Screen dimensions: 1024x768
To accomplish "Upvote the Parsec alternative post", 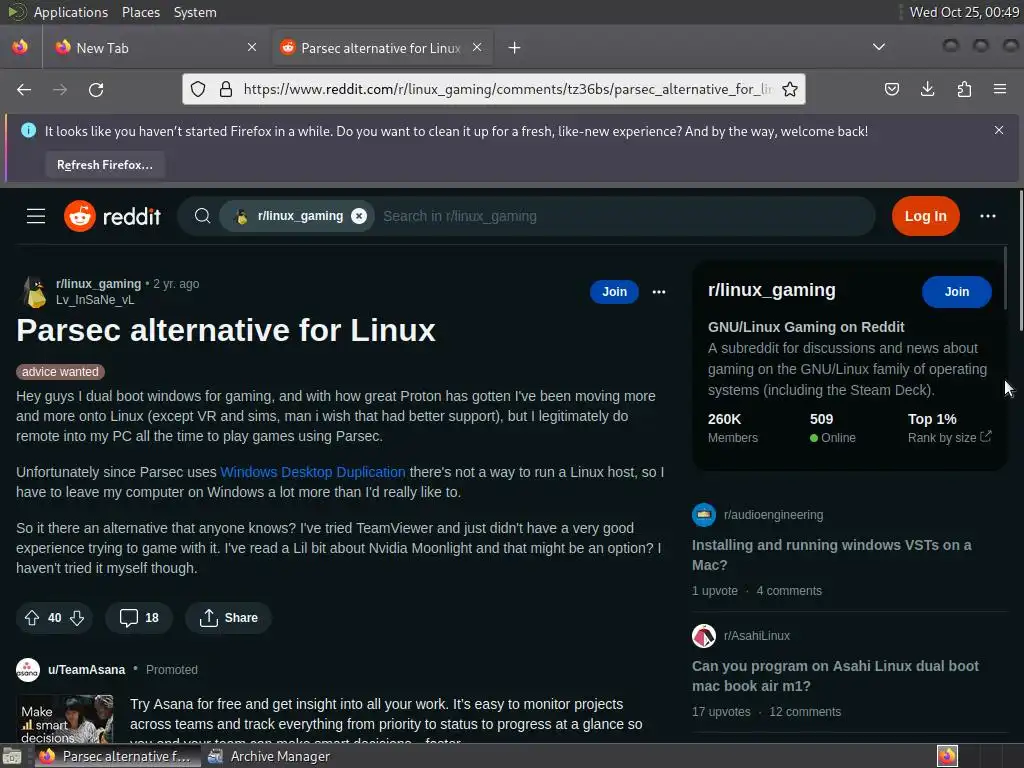I will [x=32, y=618].
